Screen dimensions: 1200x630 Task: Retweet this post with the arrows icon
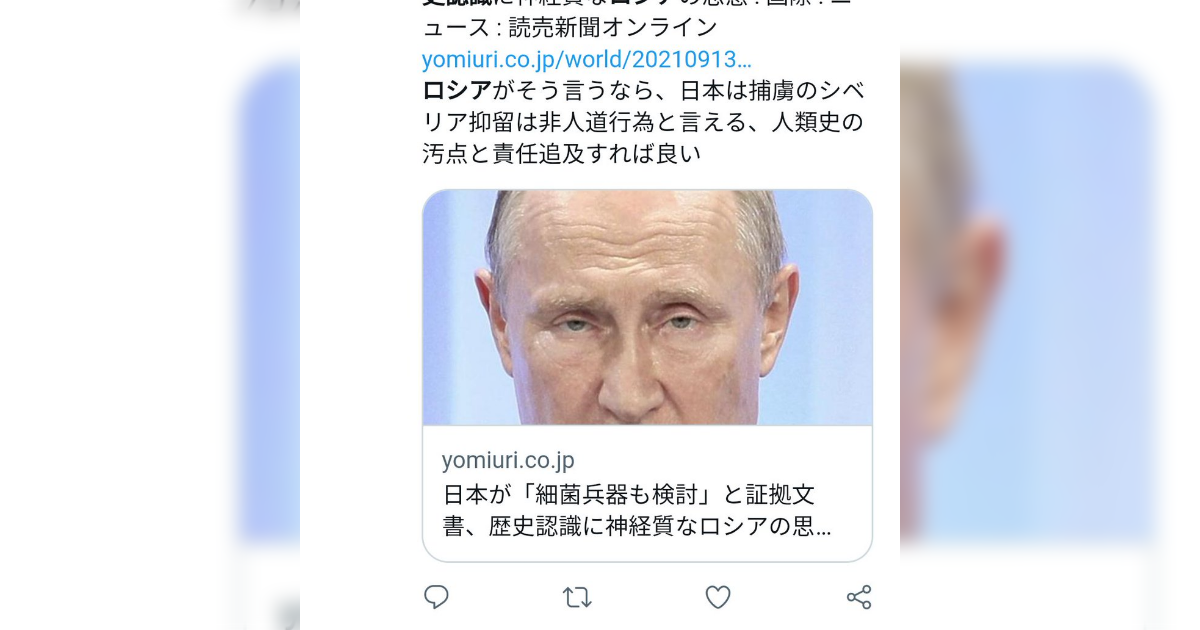[x=577, y=598]
